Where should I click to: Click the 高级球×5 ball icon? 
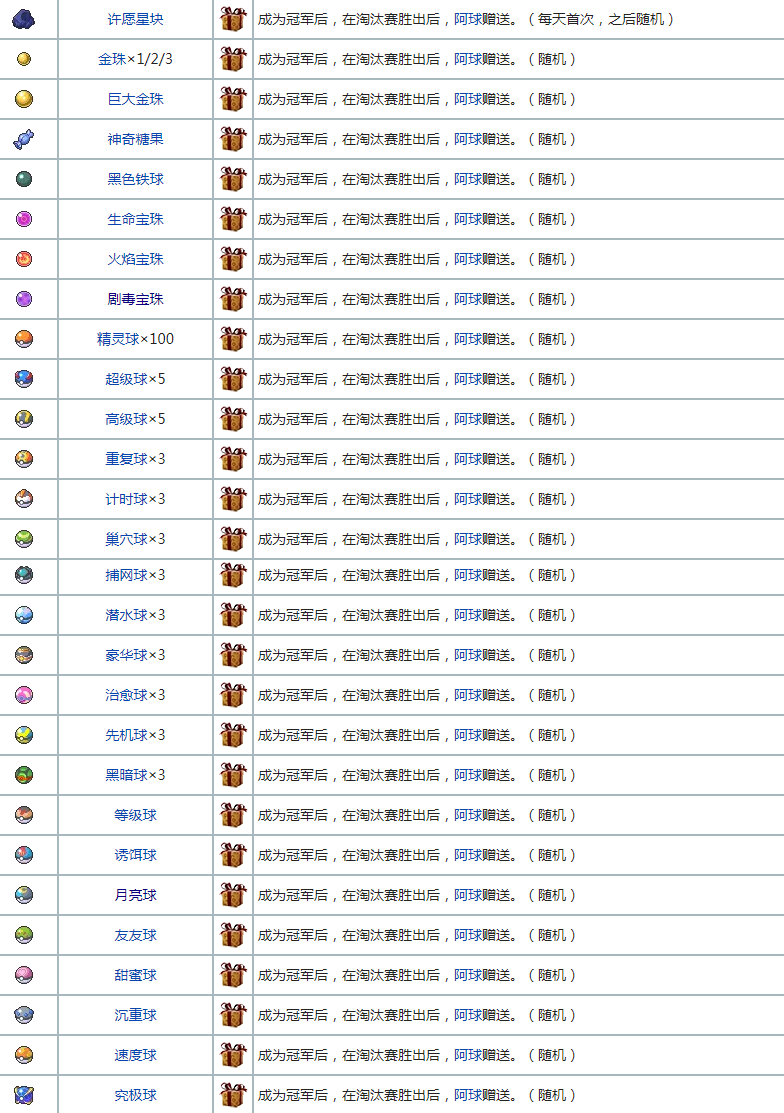(x=24, y=419)
